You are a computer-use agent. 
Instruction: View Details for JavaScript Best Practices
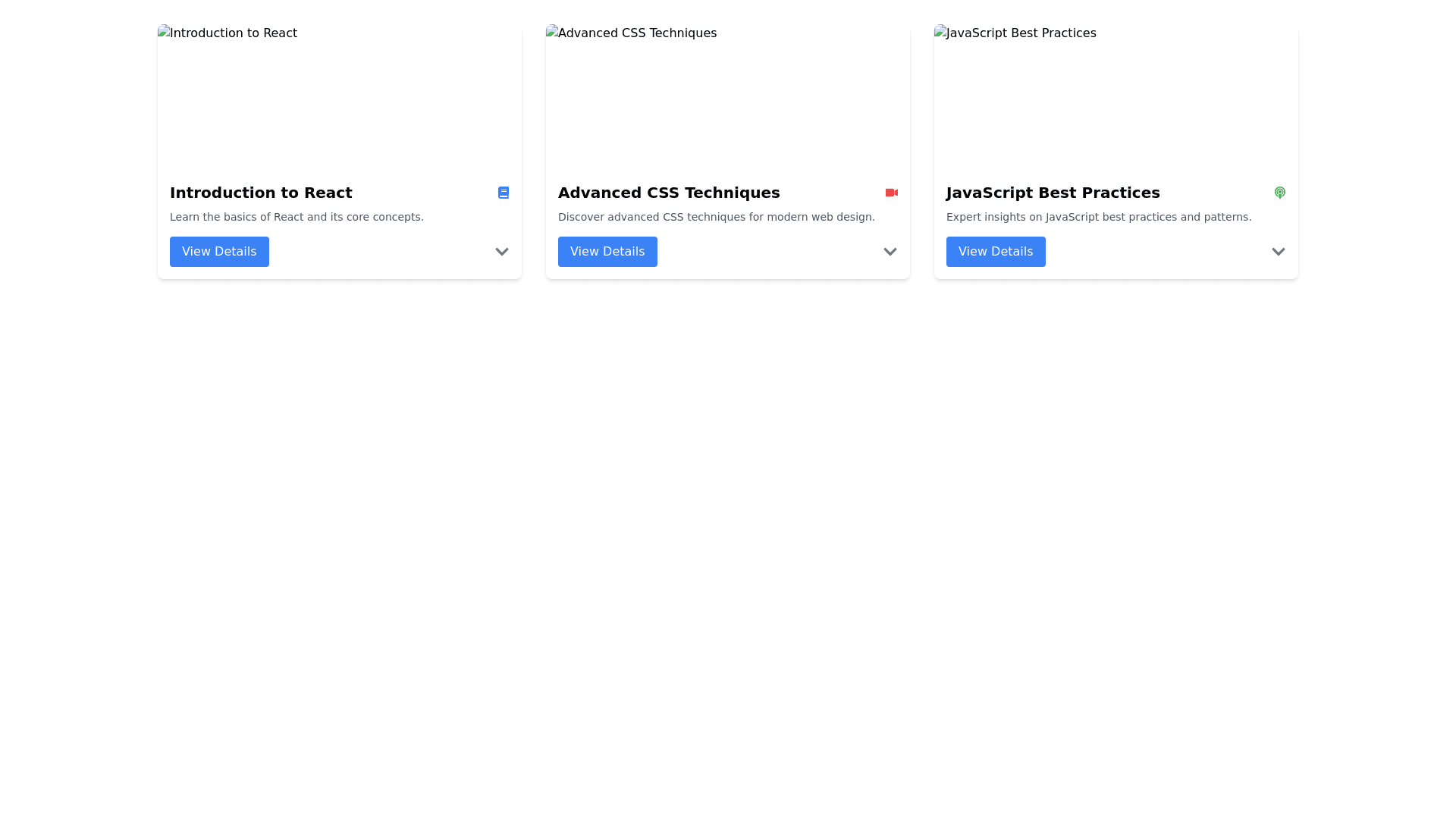tap(996, 252)
